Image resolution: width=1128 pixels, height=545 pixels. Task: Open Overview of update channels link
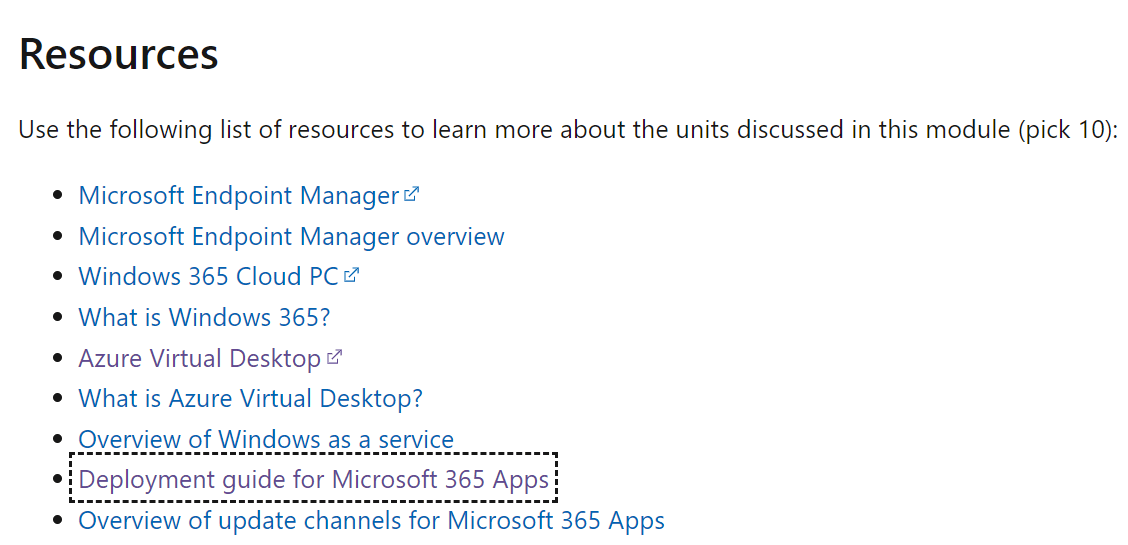(x=371, y=521)
